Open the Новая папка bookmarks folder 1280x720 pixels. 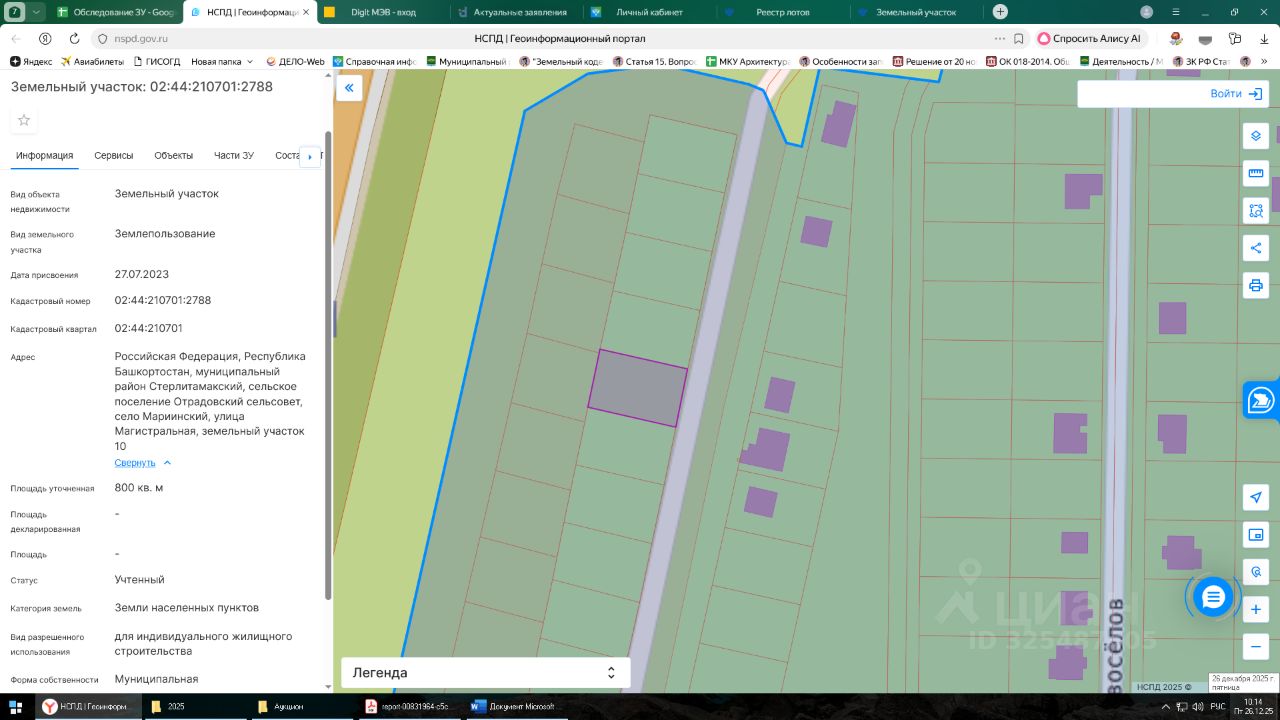tap(222, 62)
